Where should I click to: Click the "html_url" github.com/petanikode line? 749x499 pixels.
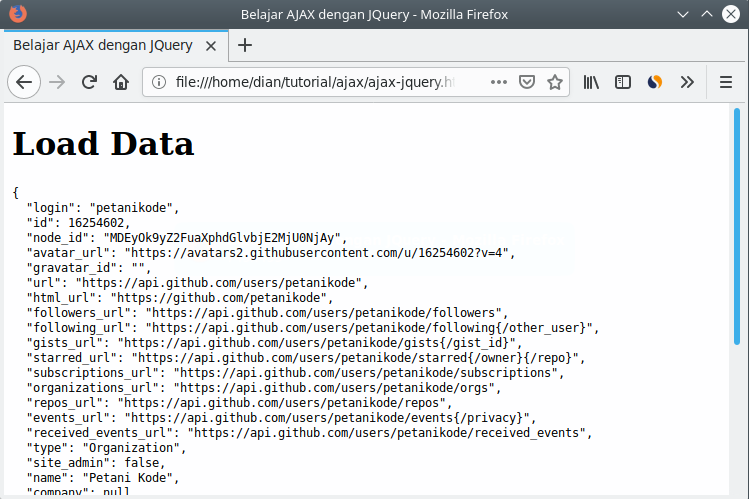point(180,298)
